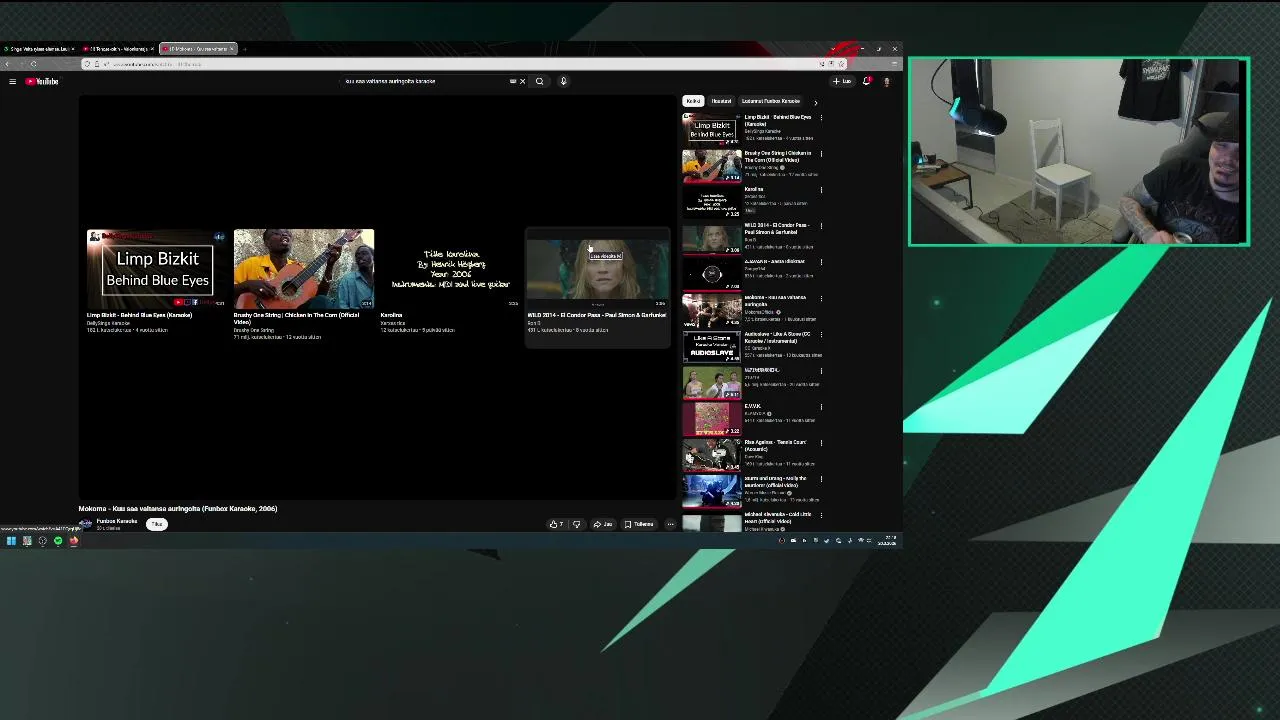Viewport: 1280px width, 720px height.
Task: Open options menu for sidebar Karoliina video
Action: (x=821, y=190)
